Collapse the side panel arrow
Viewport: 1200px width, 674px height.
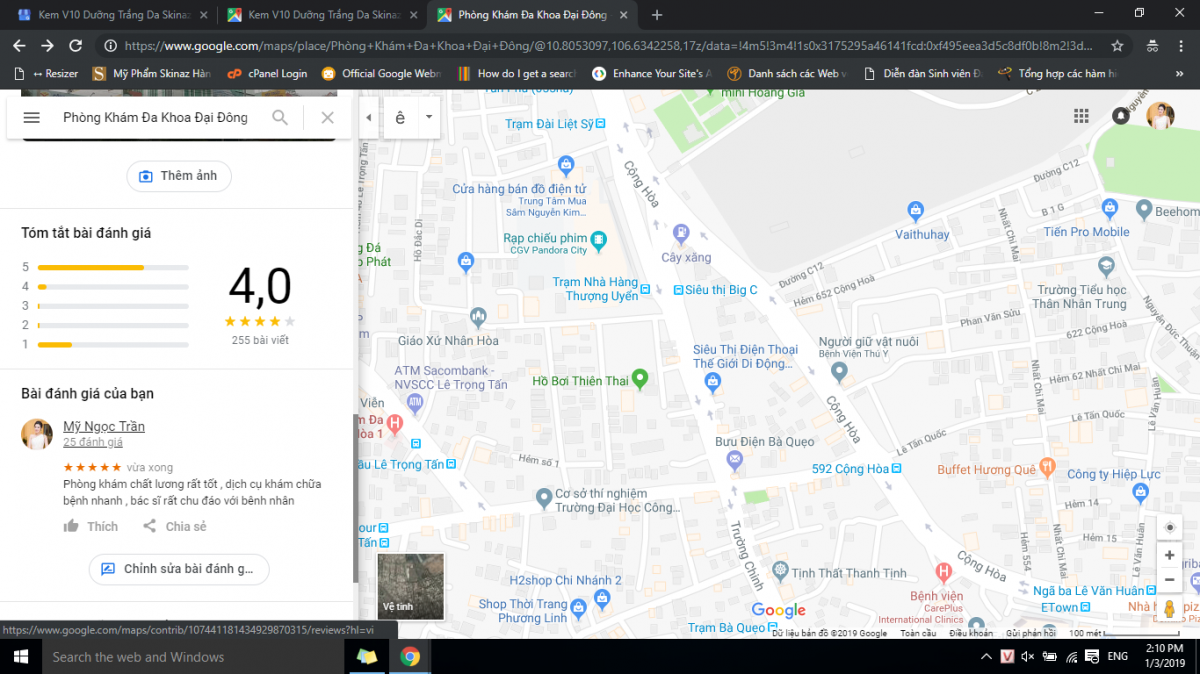coord(369,117)
